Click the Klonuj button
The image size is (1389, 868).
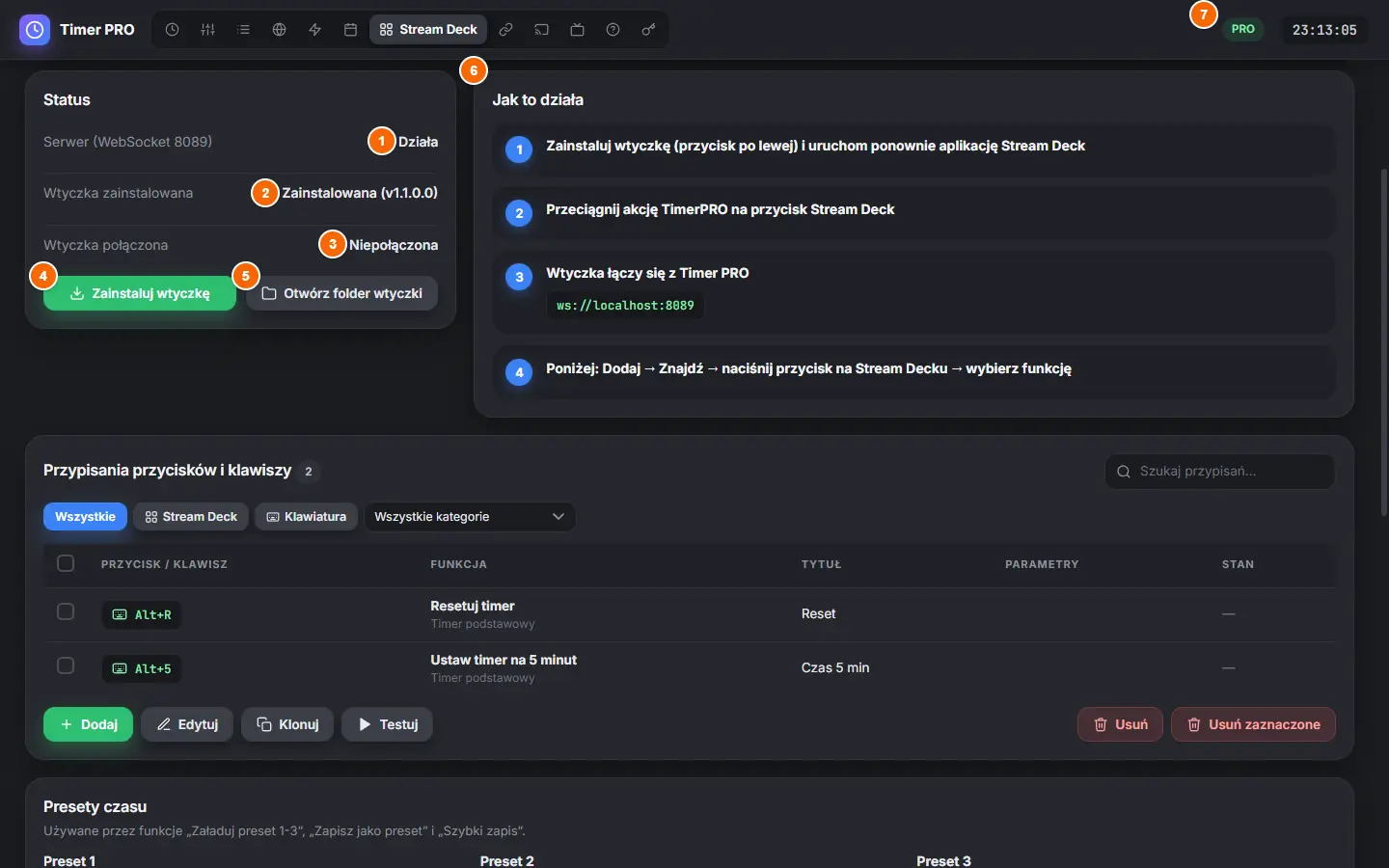[287, 724]
